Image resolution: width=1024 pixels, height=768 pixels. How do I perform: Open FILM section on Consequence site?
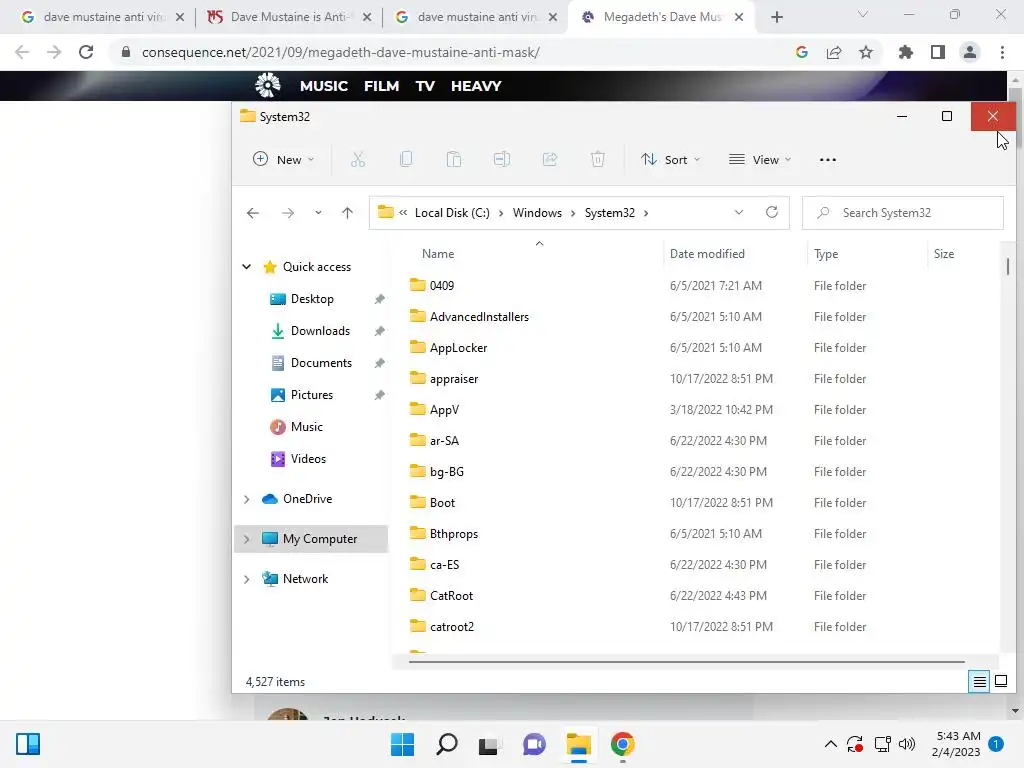click(x=381, y=86)
